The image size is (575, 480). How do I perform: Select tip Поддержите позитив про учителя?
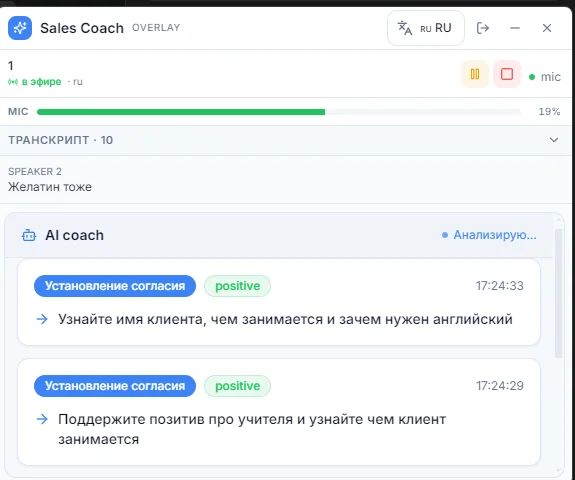tap(252, 429)
